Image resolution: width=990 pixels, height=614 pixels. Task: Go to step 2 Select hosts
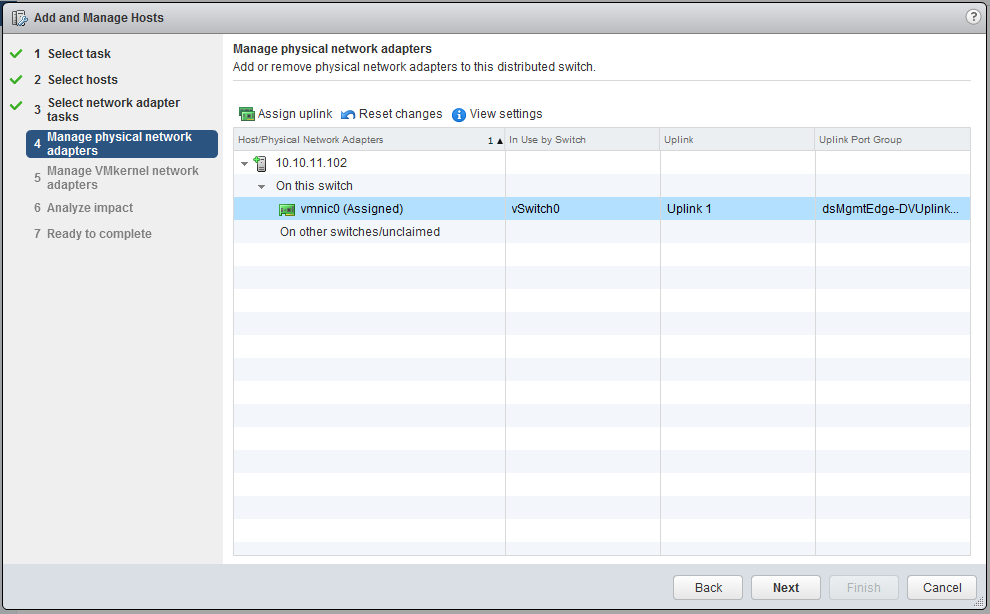click(x=82, y=80)
